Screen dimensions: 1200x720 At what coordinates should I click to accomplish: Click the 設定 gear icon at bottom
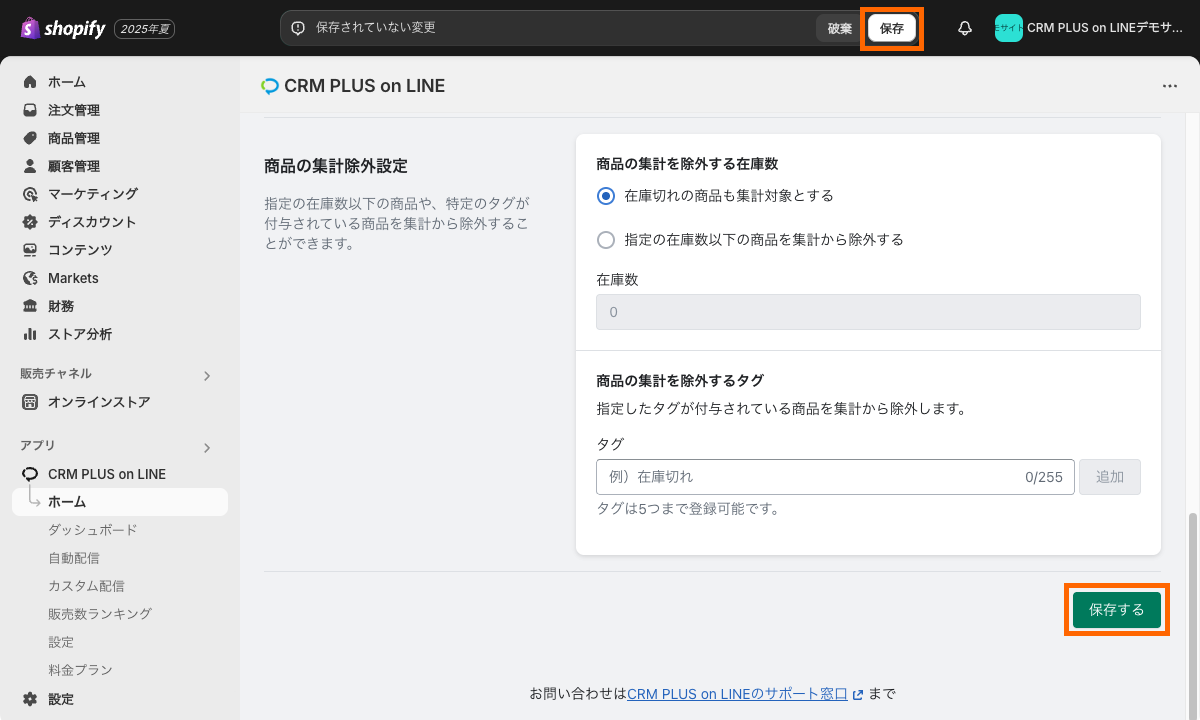pyautogui.click(x=30, y=699)
